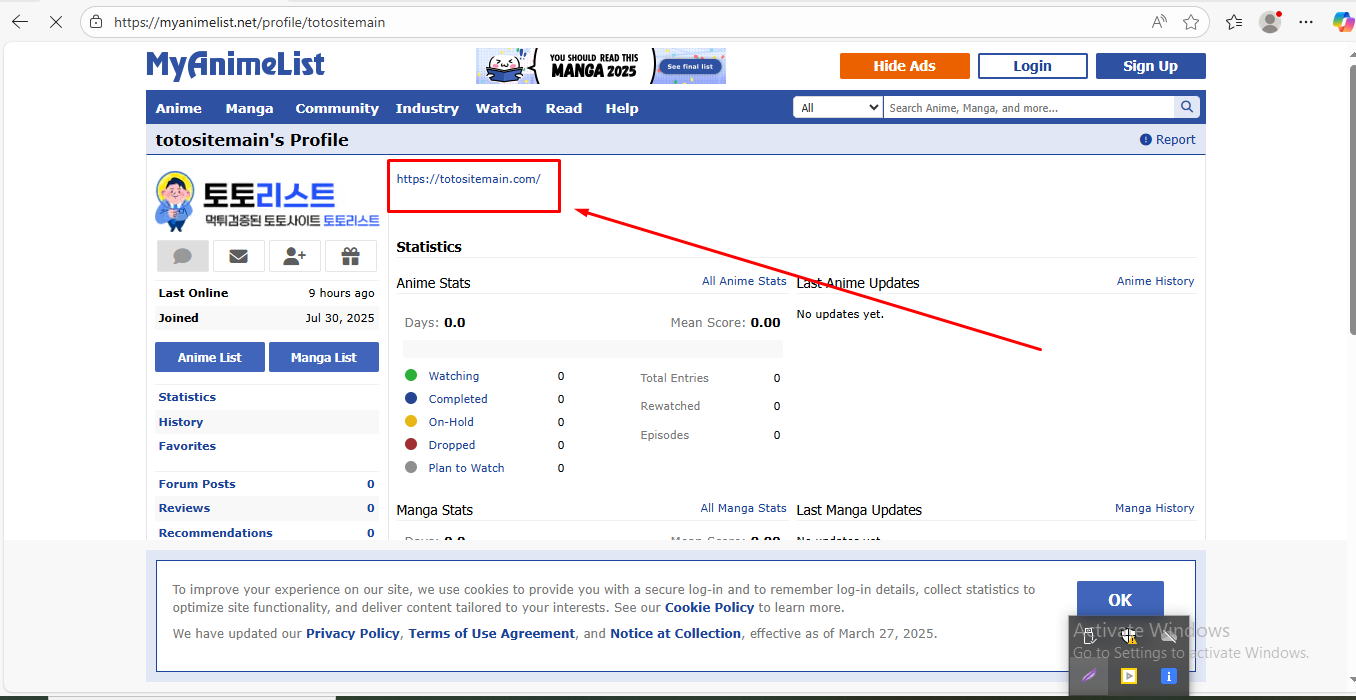Click the browser favorites star icon

click(x=1190, y=22)
